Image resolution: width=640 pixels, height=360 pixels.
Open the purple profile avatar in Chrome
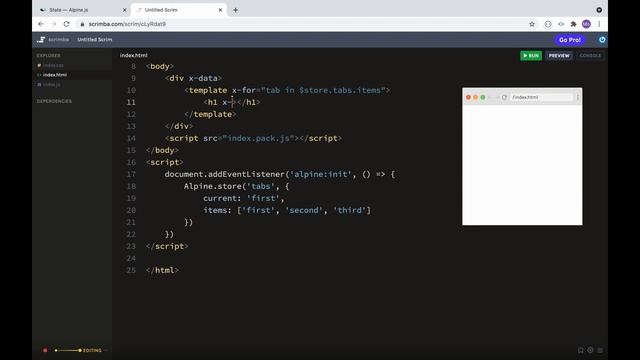(x=586, y=24)
